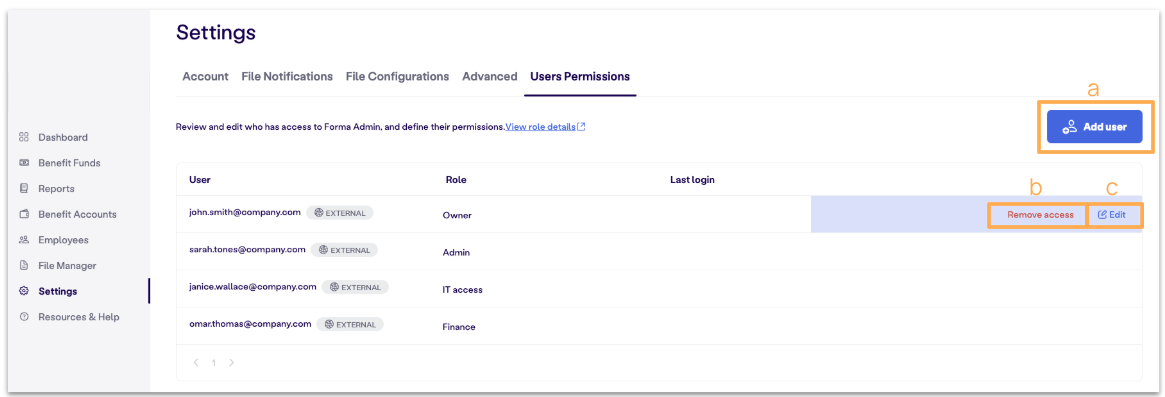Open Benefit Accounts in sidebar
This screenshot has width=1165, height=397.
point(77,214)
